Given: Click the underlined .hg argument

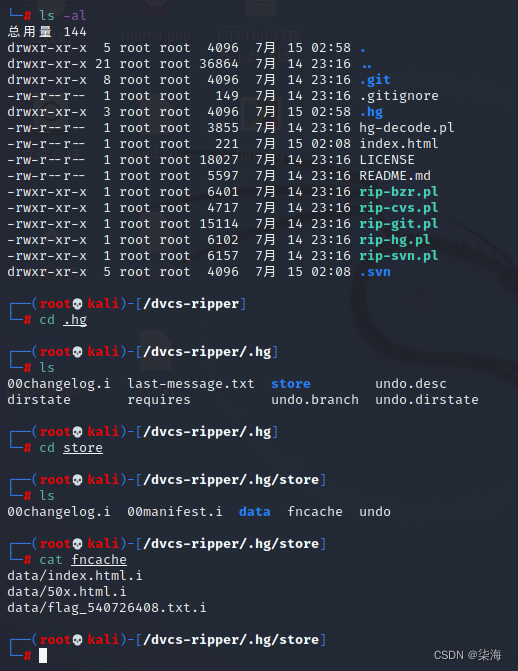Looking at the screenshot, I should click(x=75, y=320).
